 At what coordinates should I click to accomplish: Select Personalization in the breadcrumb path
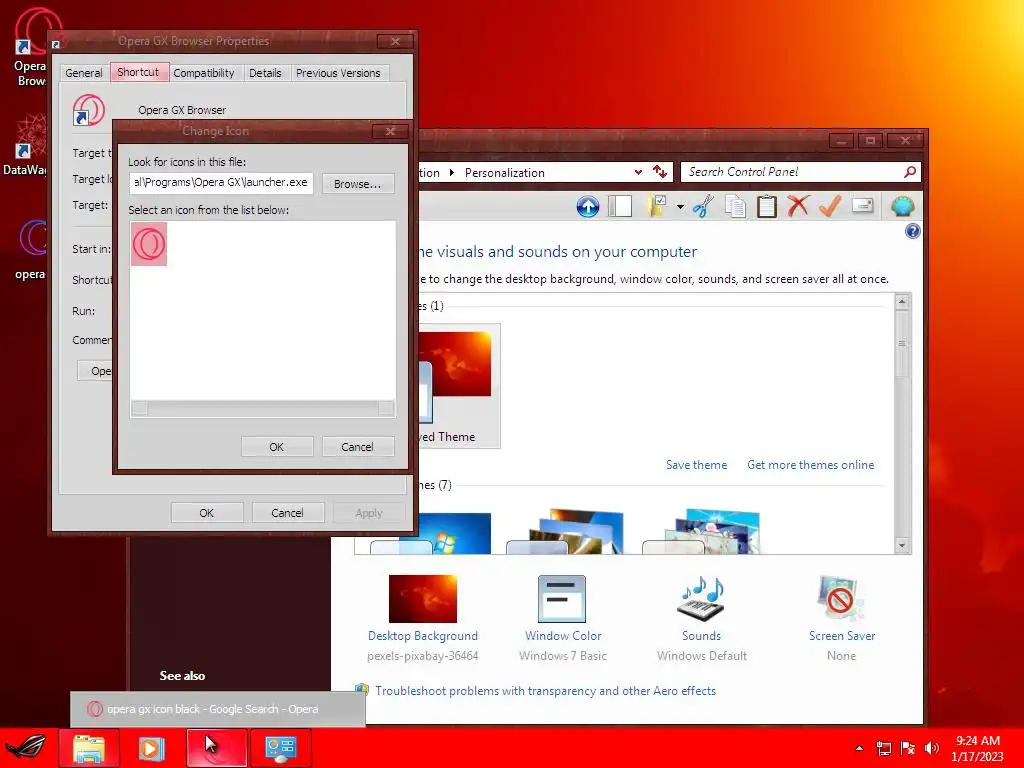point(504,172)
